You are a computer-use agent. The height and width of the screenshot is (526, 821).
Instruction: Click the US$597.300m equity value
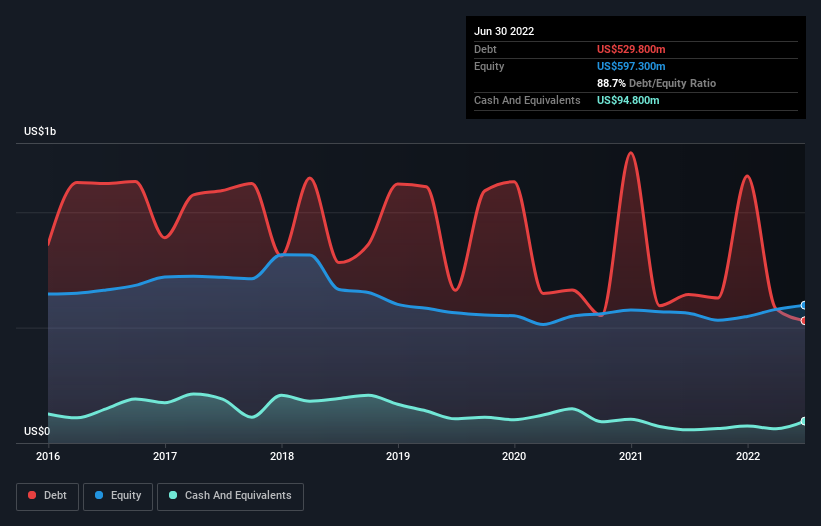631,66
